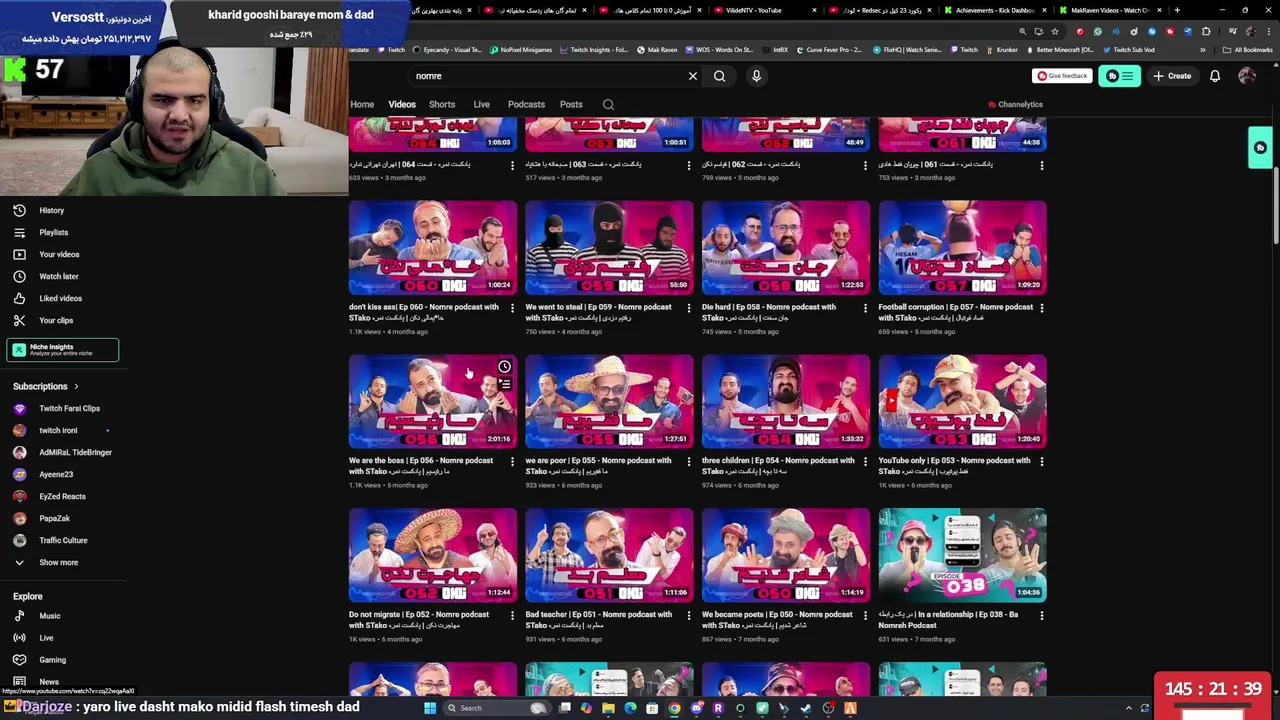Open the channel Live tab

tap(481, 104)
